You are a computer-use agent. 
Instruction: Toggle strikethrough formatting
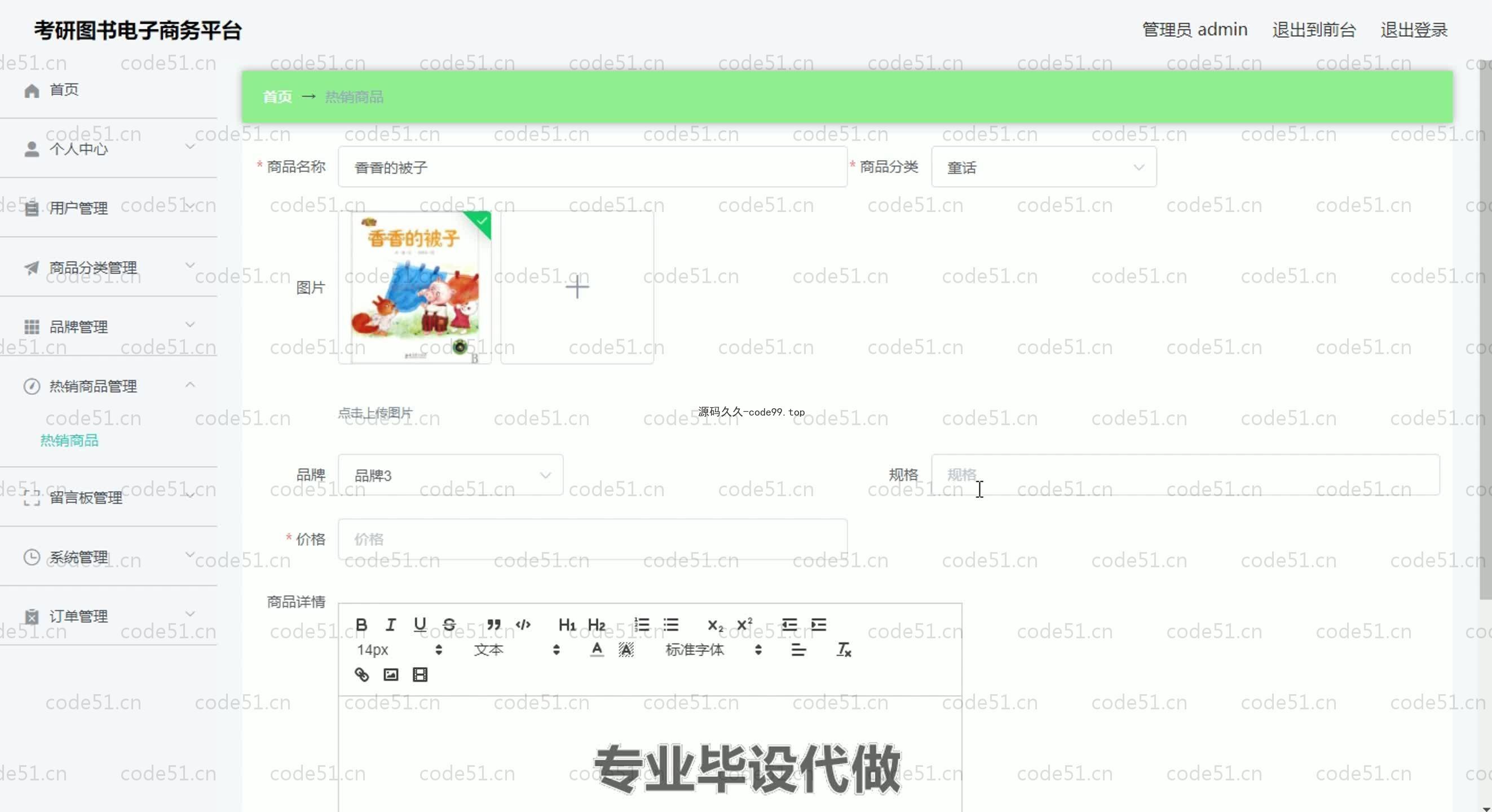coord(449,624)
